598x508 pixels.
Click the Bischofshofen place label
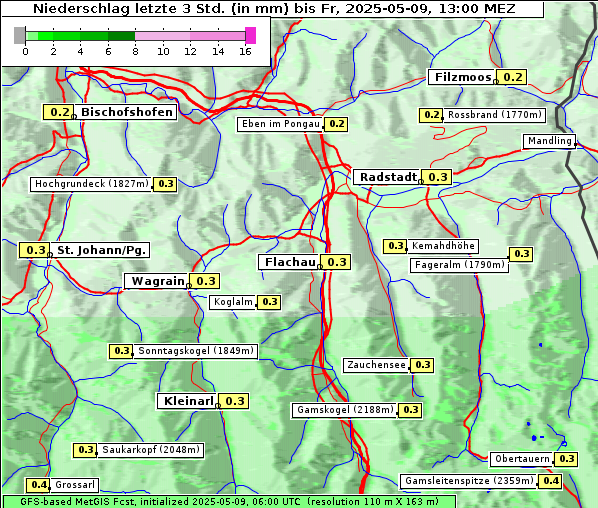pyautogui.click(x=126, y=112)
